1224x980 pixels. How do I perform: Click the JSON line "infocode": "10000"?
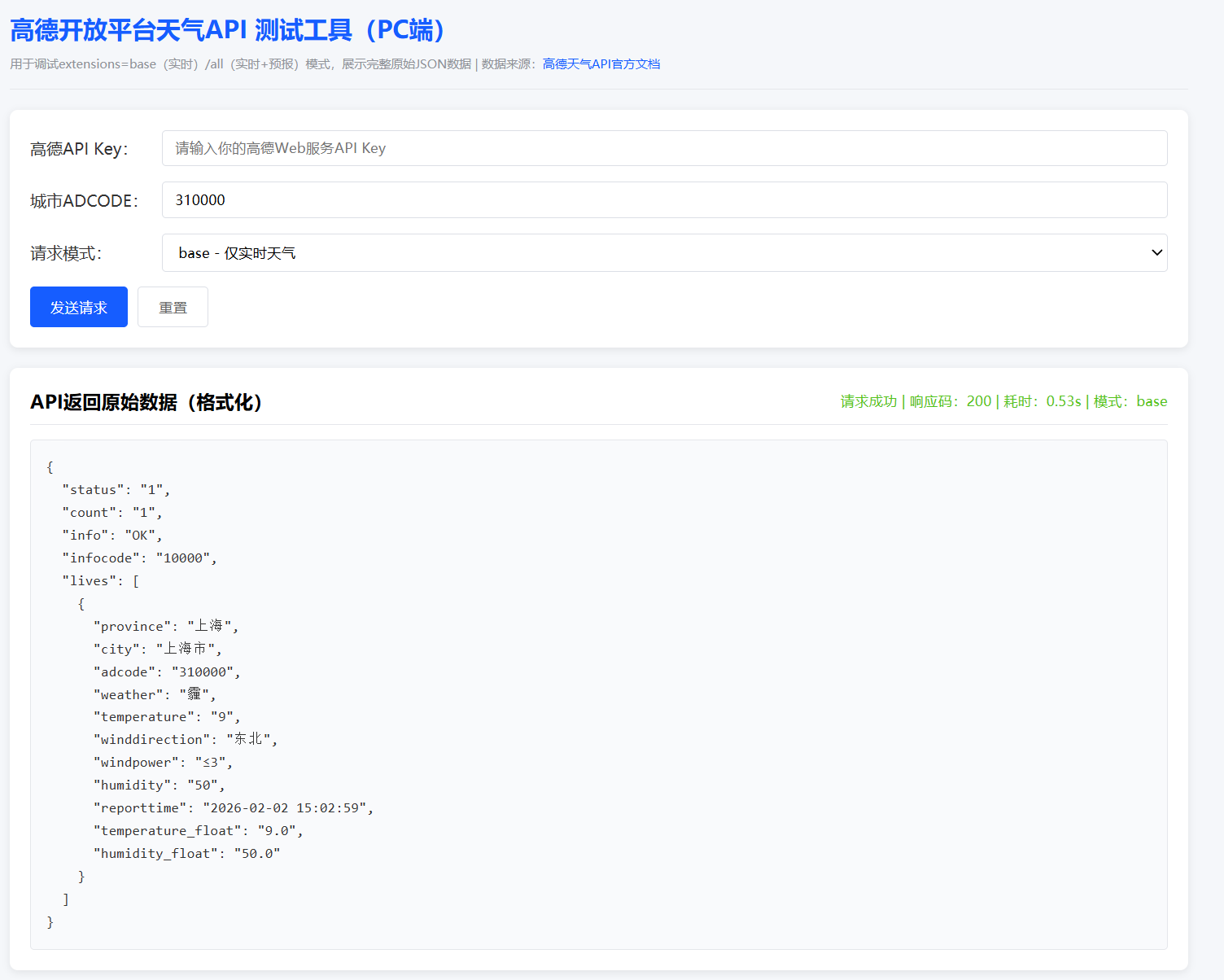pyautogui.click(x=140, y=558)
